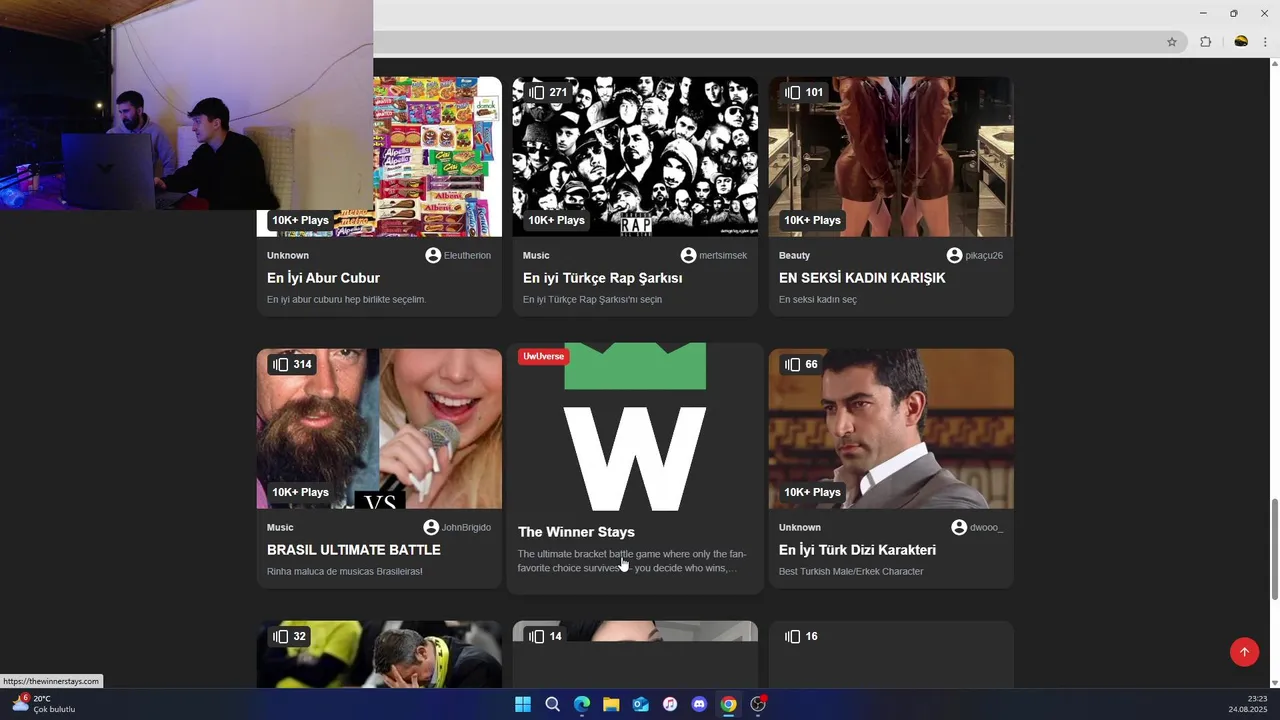Click the Beauty category label

coord(794,255)
